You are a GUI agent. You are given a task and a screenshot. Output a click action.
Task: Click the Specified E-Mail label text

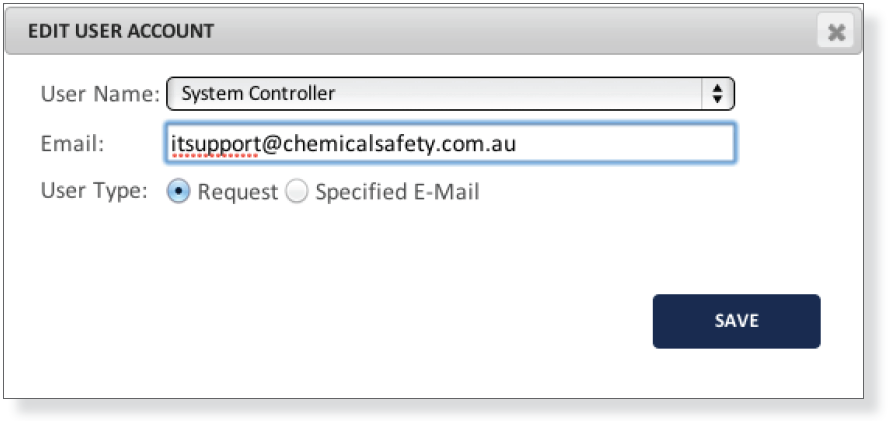pyautogui.click(x=398, y=192)
